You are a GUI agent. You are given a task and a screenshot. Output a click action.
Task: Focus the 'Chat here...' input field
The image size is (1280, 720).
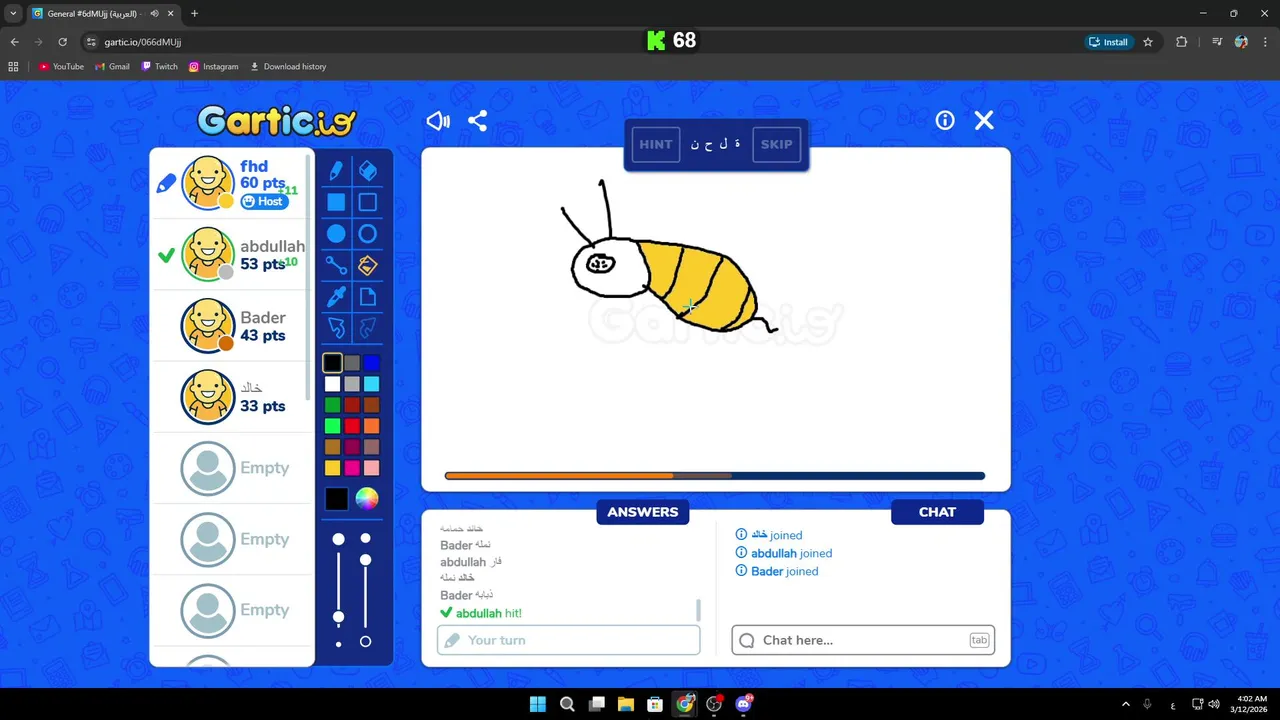tap(863, 640)
